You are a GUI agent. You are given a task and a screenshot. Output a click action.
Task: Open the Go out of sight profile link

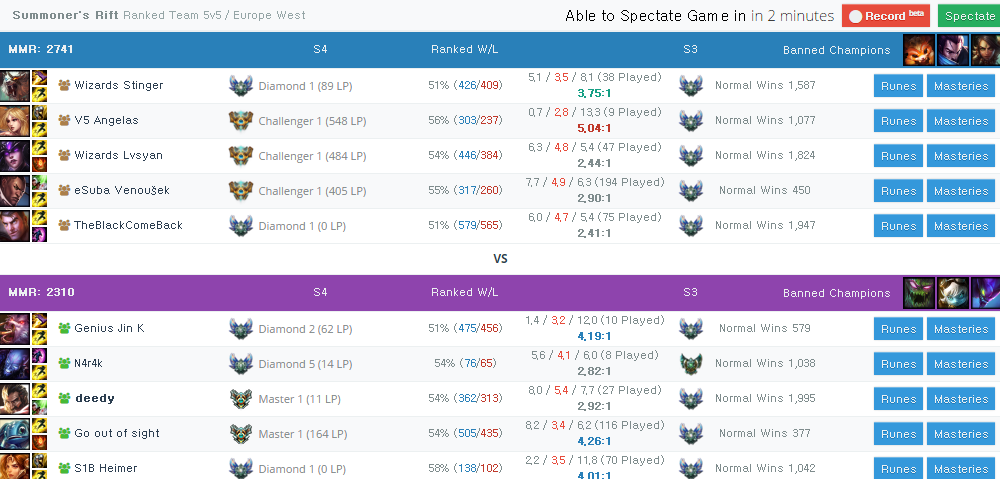(x=117, y=433)
